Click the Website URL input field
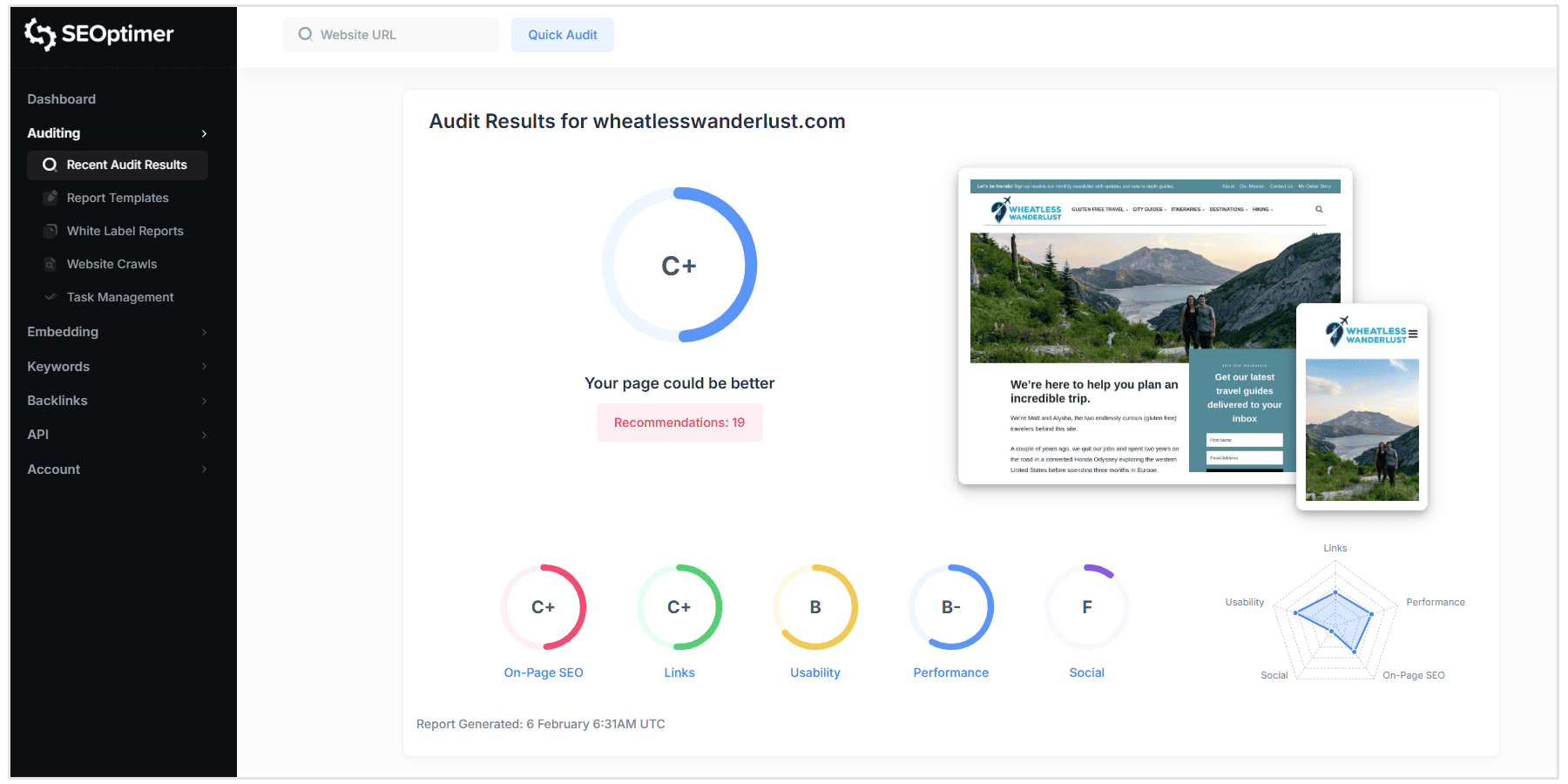Image resolution: width=1568 pixels, height=784 pixels. tap(390, 34)
